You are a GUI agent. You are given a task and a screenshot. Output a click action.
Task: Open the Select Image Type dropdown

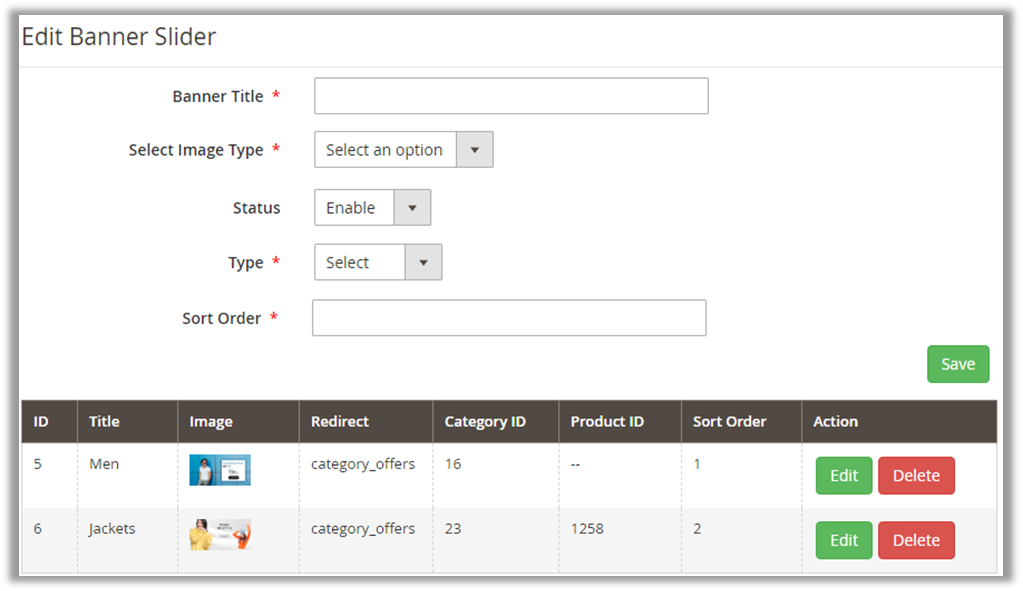(403, 150)
